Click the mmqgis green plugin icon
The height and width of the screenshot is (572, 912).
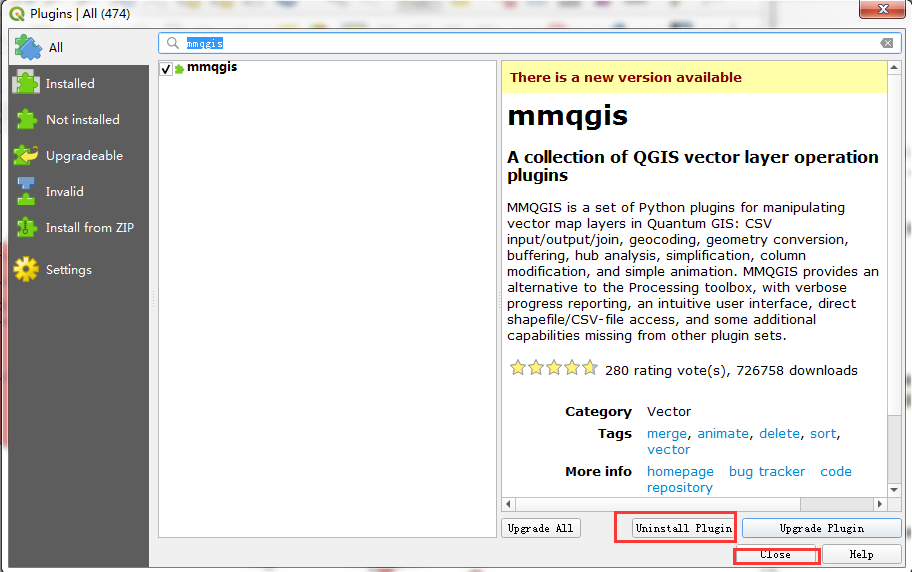pyautogui.click(x=179, y=69)
